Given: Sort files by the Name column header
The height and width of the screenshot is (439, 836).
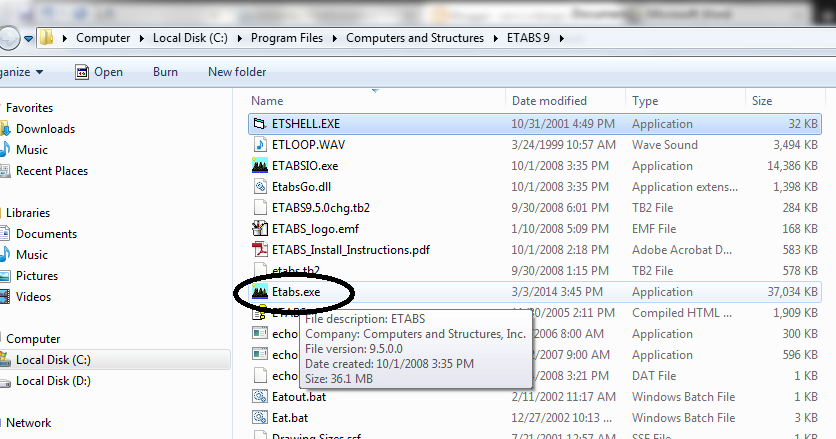Looking at the screenshot, I should coord(376,101).
